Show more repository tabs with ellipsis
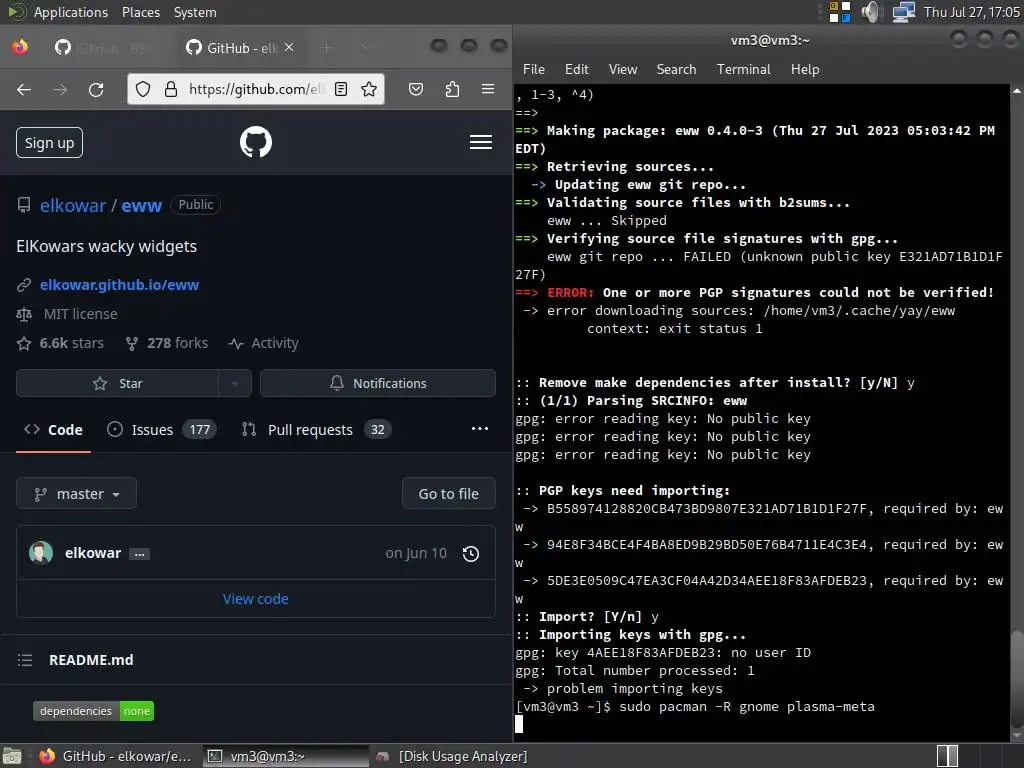1024x768 pixels. 480,429
